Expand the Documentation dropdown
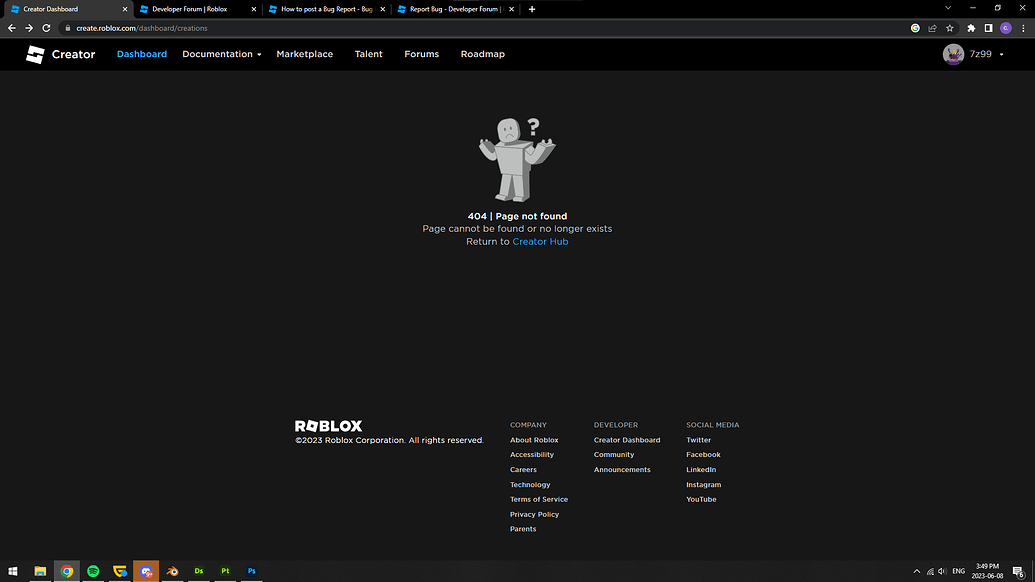 tap(221, 54)
